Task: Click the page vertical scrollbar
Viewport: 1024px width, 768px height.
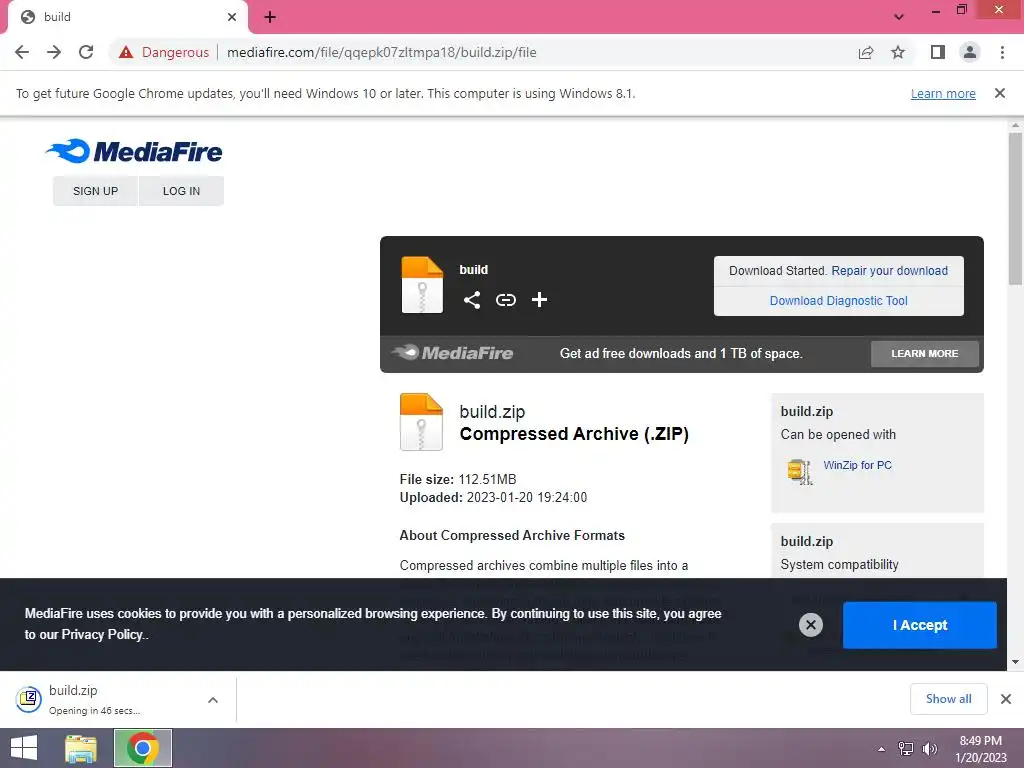Action: (1015, 209)
